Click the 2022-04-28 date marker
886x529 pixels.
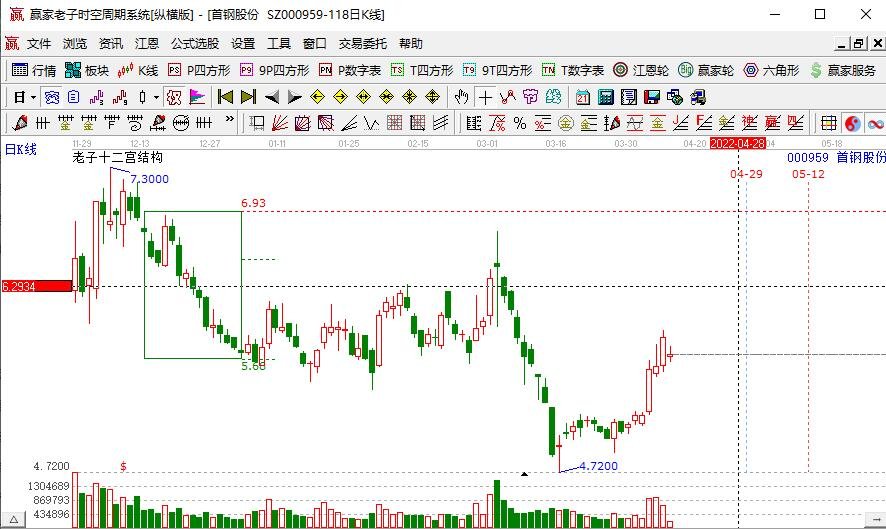point(737,144)
